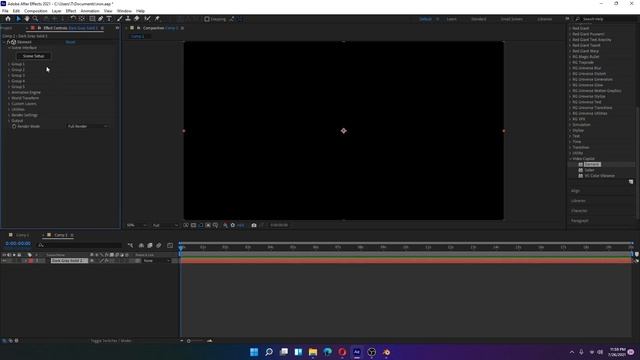Select the Zoom magnifier tool
This screenshot has width=640, height=360.
tap(36, 19)
